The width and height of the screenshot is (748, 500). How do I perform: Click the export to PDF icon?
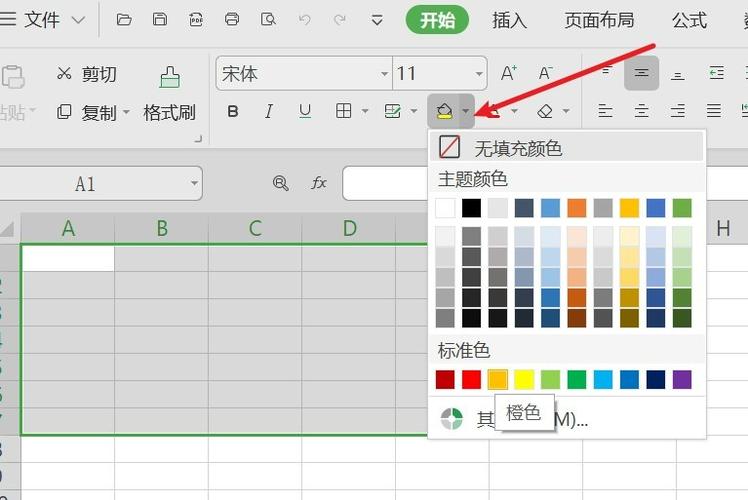coord(196,20)
